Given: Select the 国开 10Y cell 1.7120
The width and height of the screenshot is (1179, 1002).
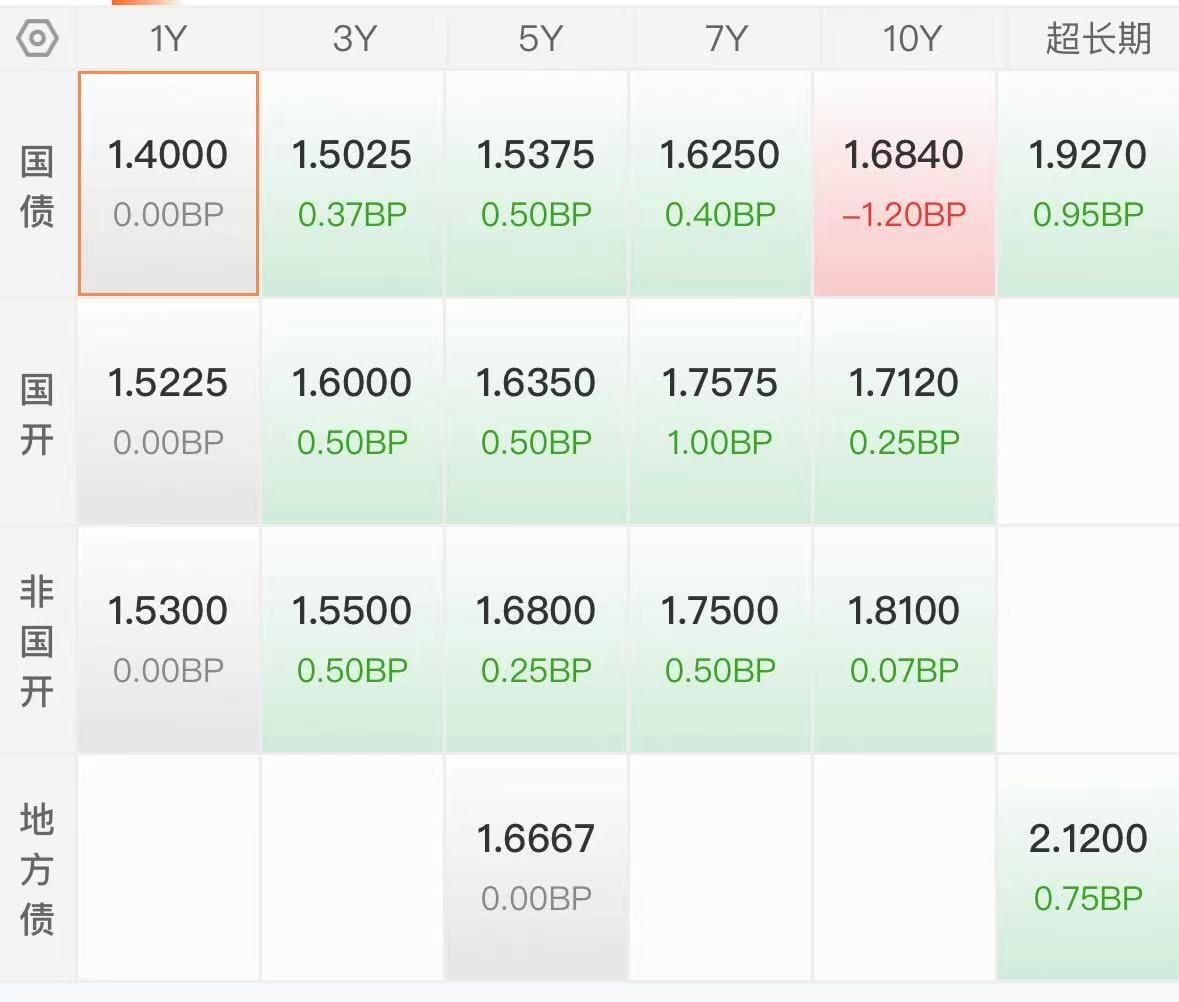Looking at the screenshot, I should pos(905,411).
